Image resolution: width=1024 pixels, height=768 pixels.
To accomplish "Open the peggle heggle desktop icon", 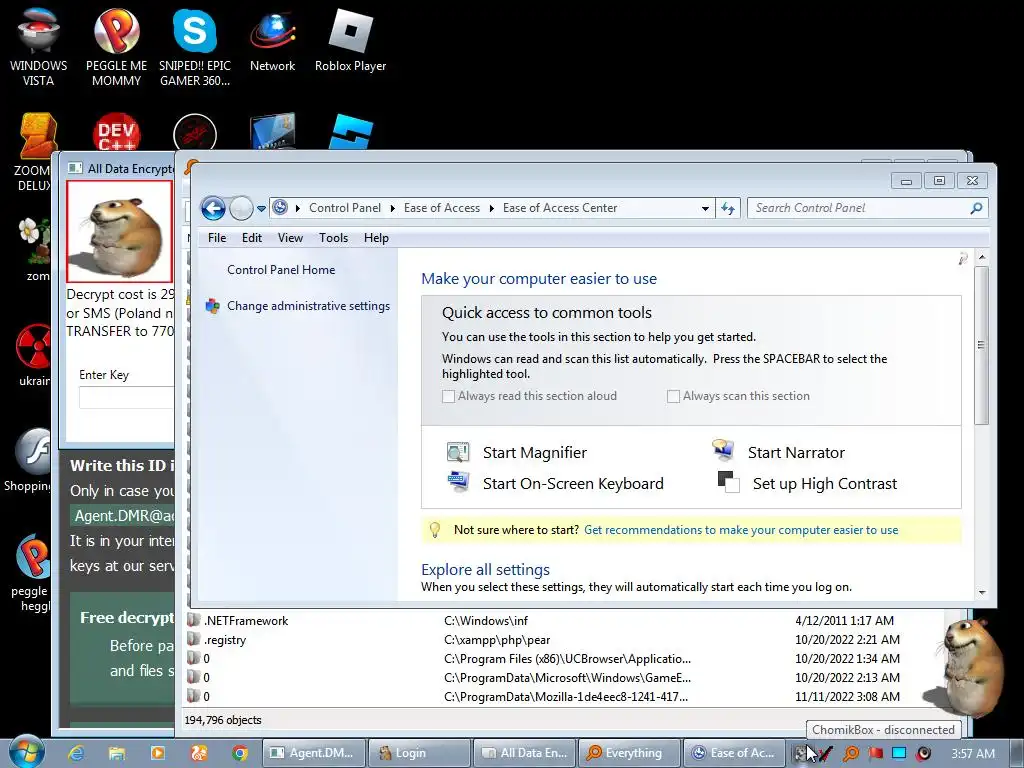I will click(31, 573).
